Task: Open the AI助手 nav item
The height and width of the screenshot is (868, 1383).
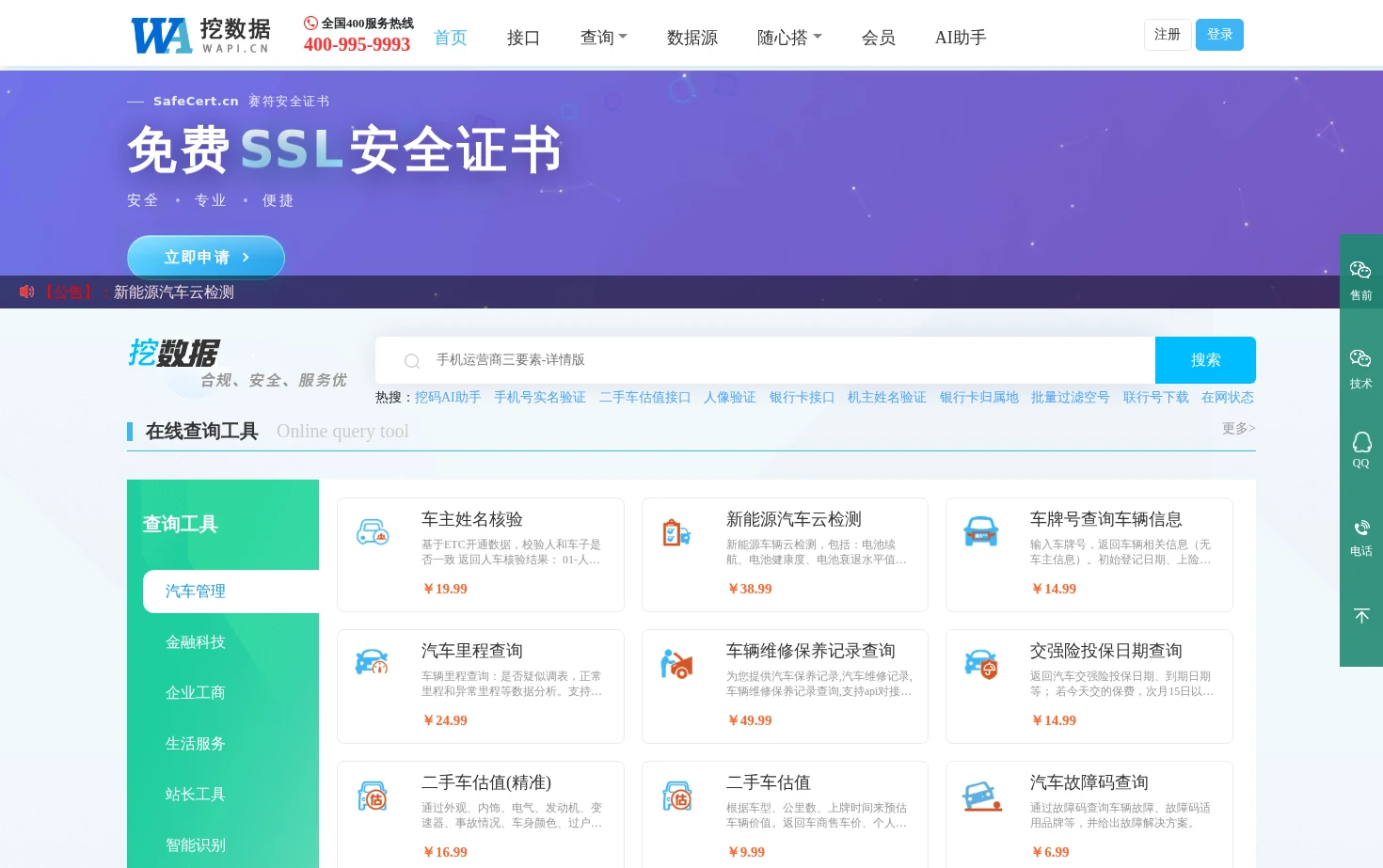Action: tap(961, 38)
